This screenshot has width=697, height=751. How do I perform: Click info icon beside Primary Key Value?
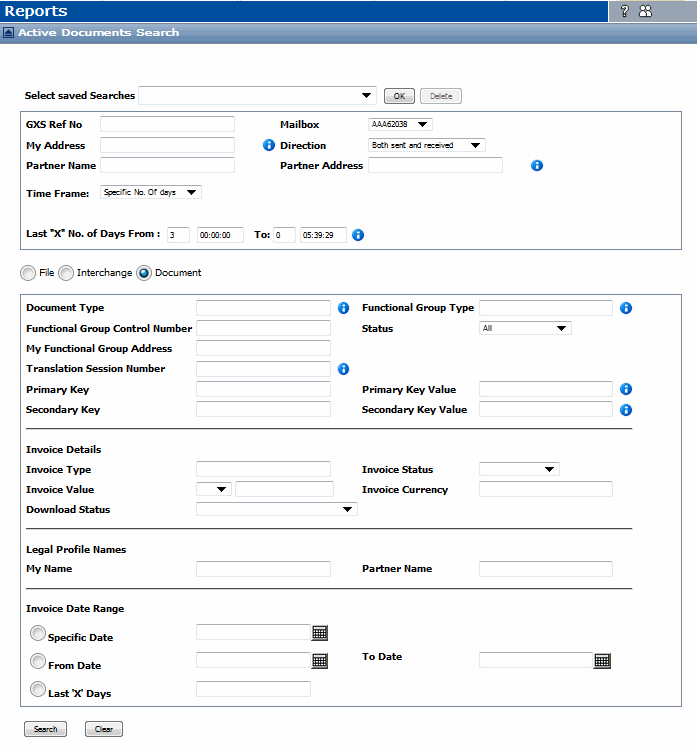(x=626, y=389)
